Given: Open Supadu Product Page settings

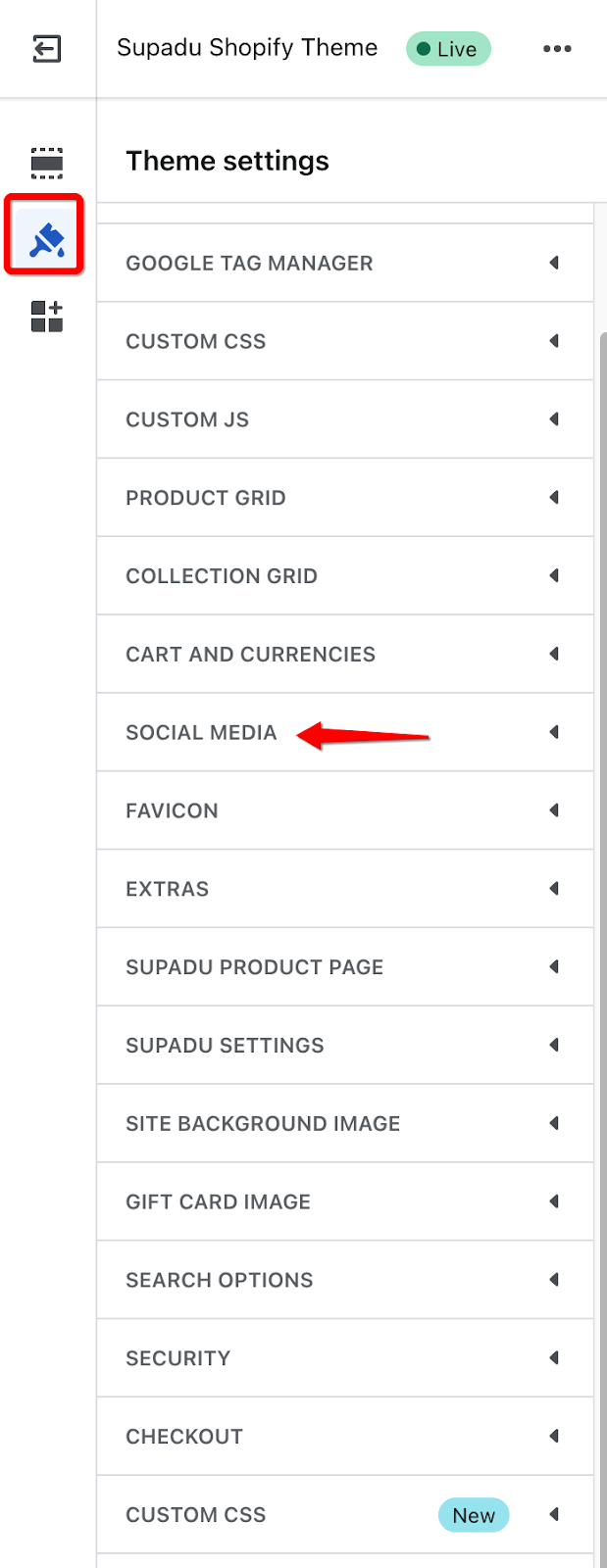Looking at the screenshot, I should (x=345, y=967).
